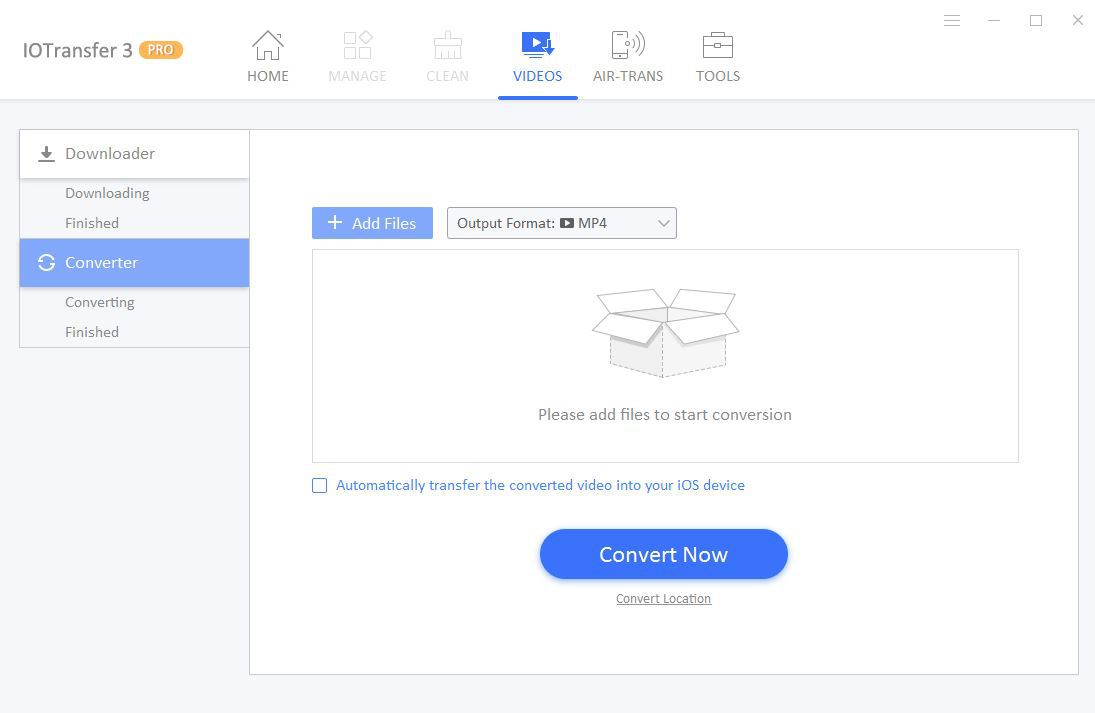Image resolution: width=1095 pixels, height=713 pixels.
Task: Click the Converter refresh-arrows icon
Action: (x=46, y=263)
